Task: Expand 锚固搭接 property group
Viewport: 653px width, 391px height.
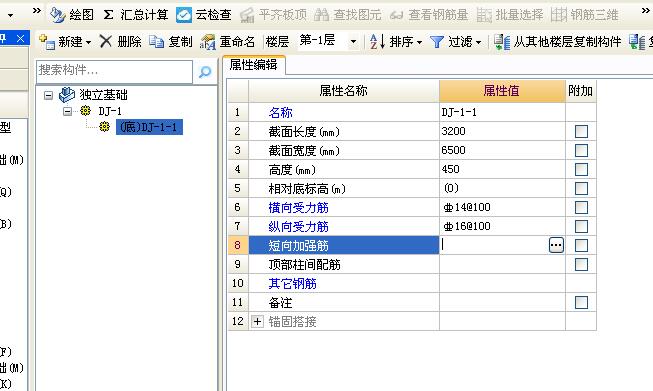Action: click(x=257, y=321)
